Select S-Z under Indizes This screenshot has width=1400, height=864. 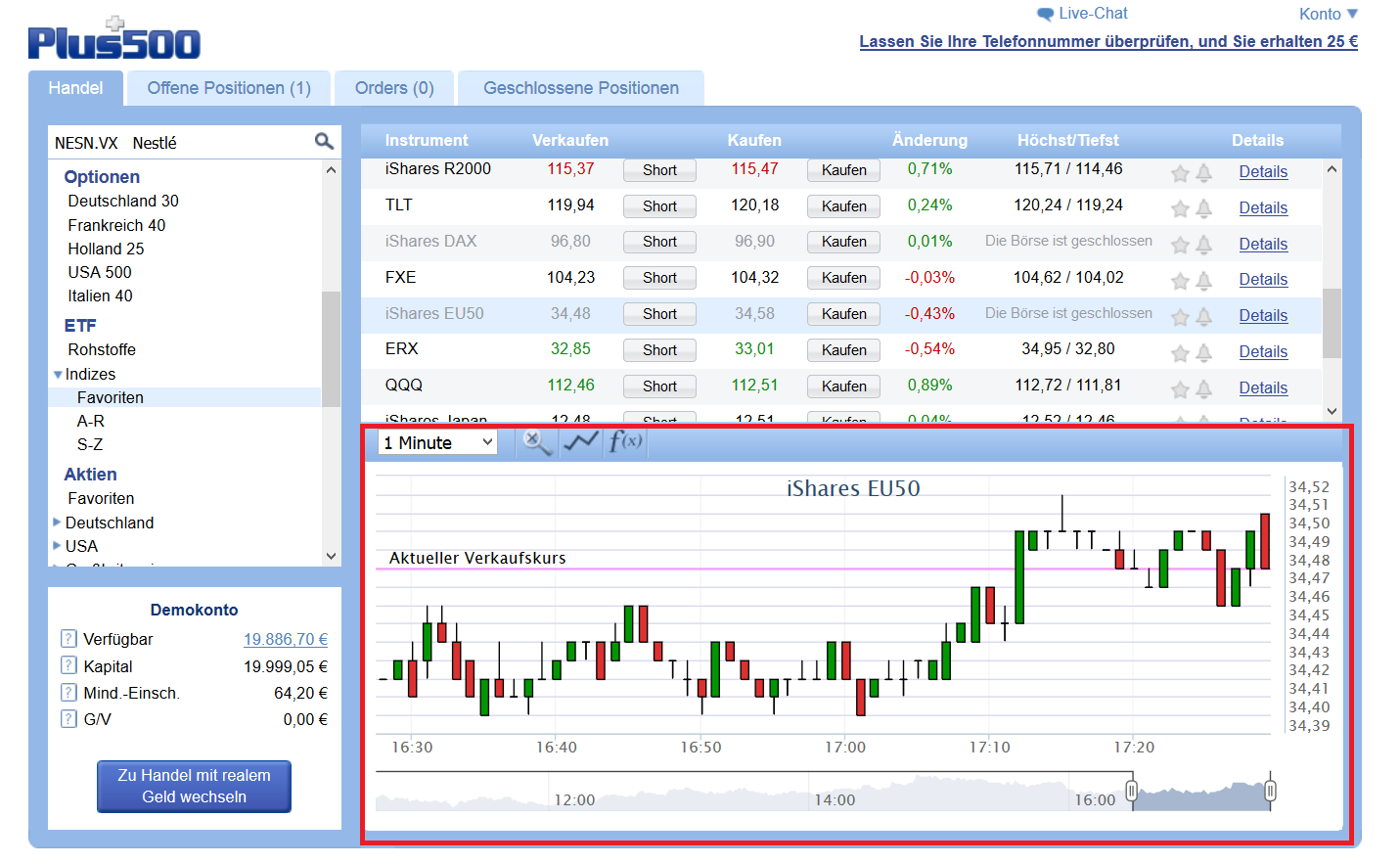90,444
